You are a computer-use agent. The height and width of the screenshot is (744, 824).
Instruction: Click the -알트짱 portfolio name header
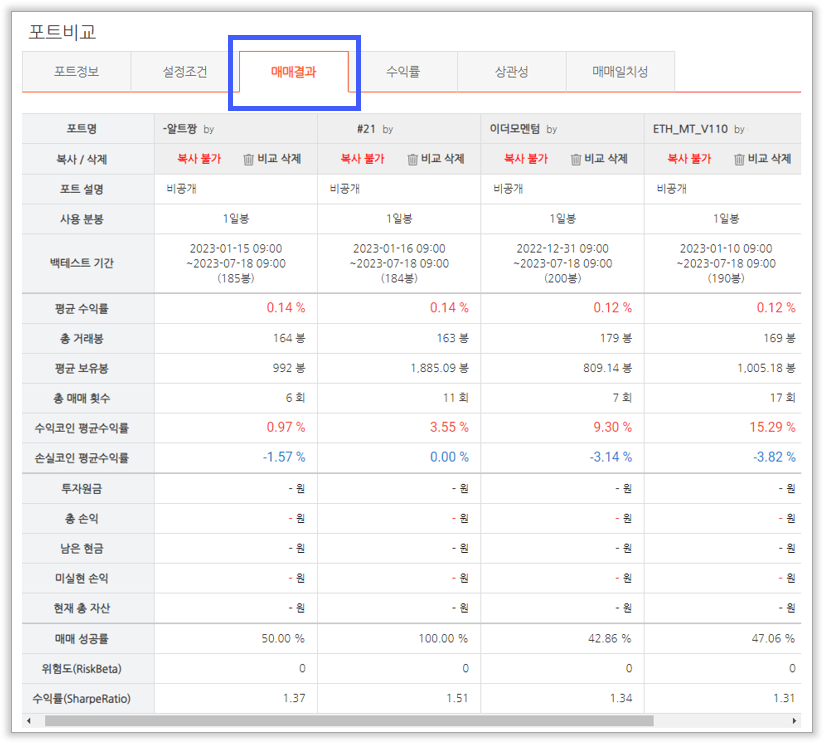[181, 129]
